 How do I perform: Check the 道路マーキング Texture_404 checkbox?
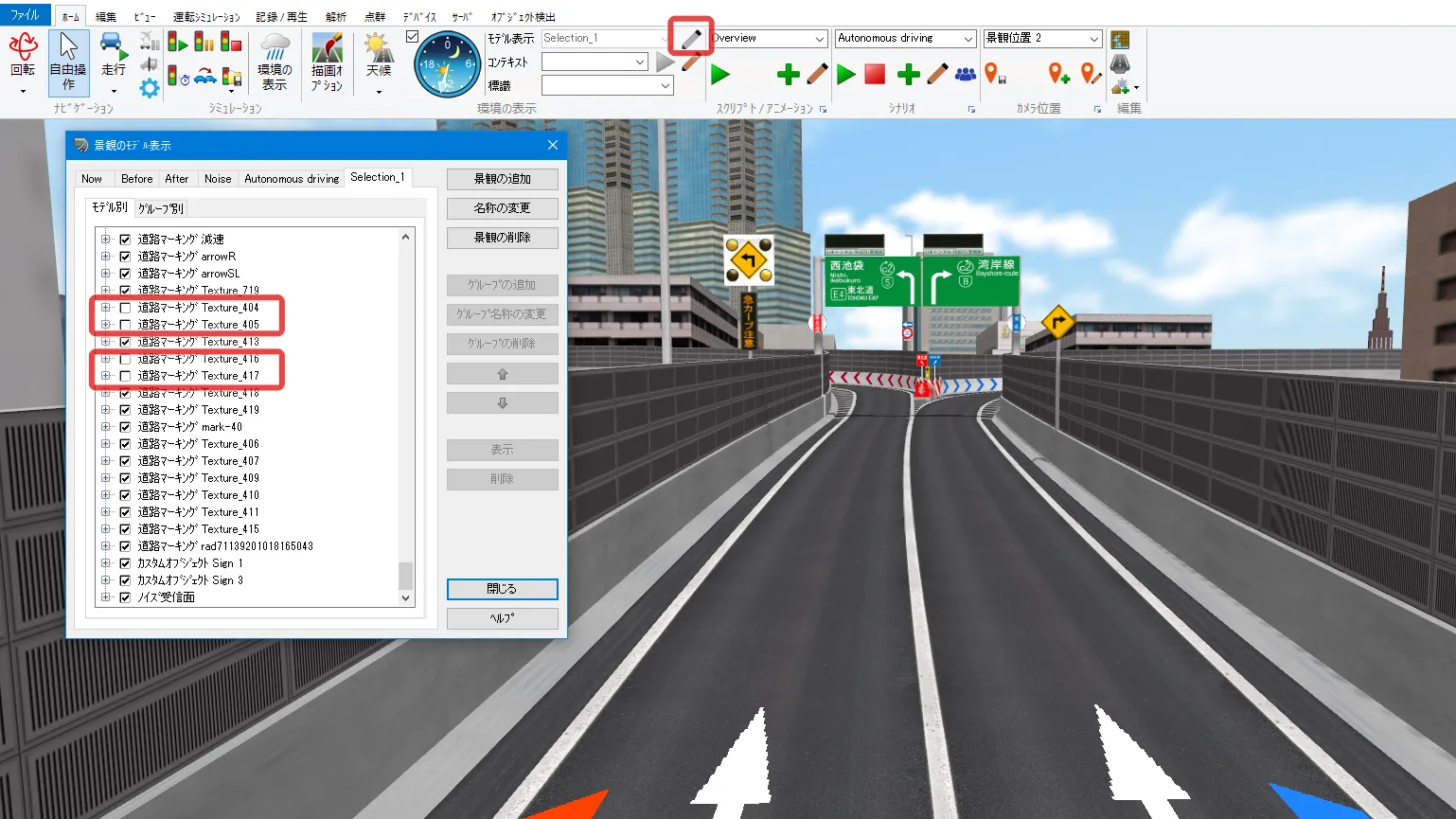click(x=125, y=308)
